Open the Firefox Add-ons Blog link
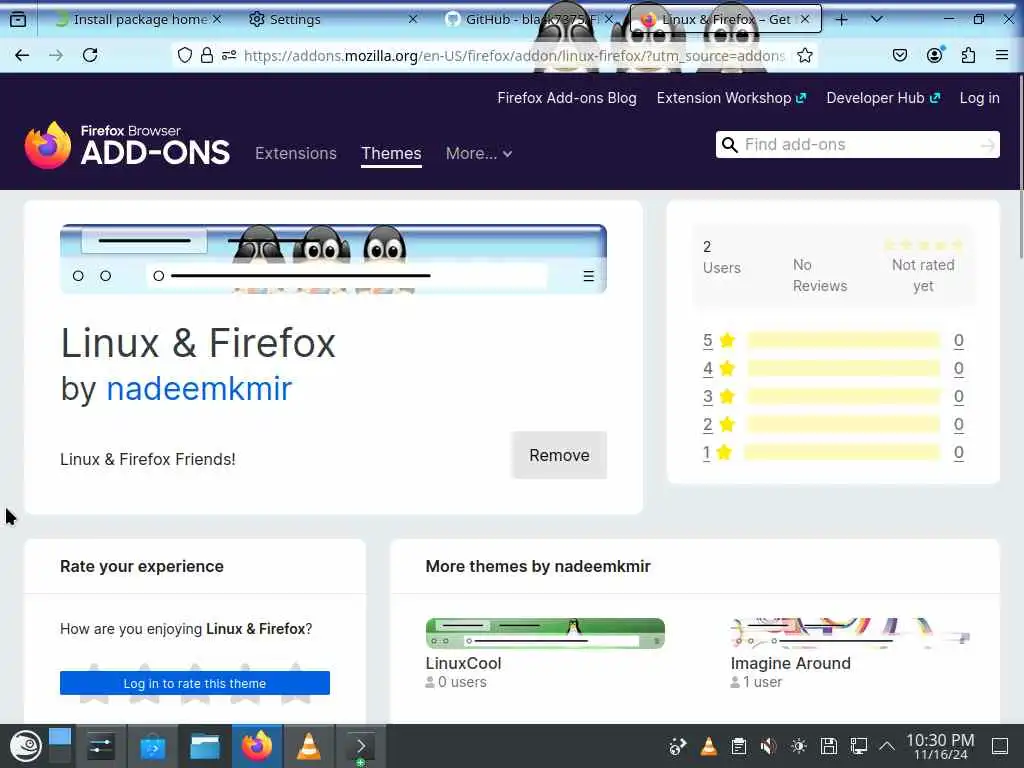Image resolution: width=1024 pixels, height=768 pixels. pyautogui.click(x=567, y=98)
